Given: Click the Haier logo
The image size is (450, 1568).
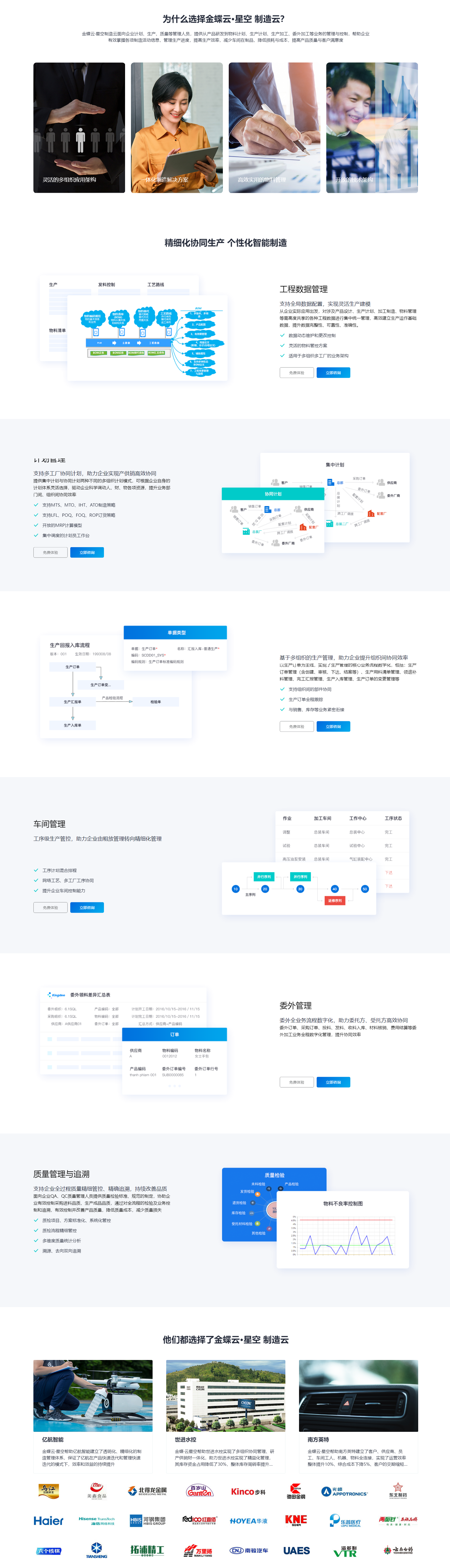Looking at the screenshot, I should (49, 1520).
